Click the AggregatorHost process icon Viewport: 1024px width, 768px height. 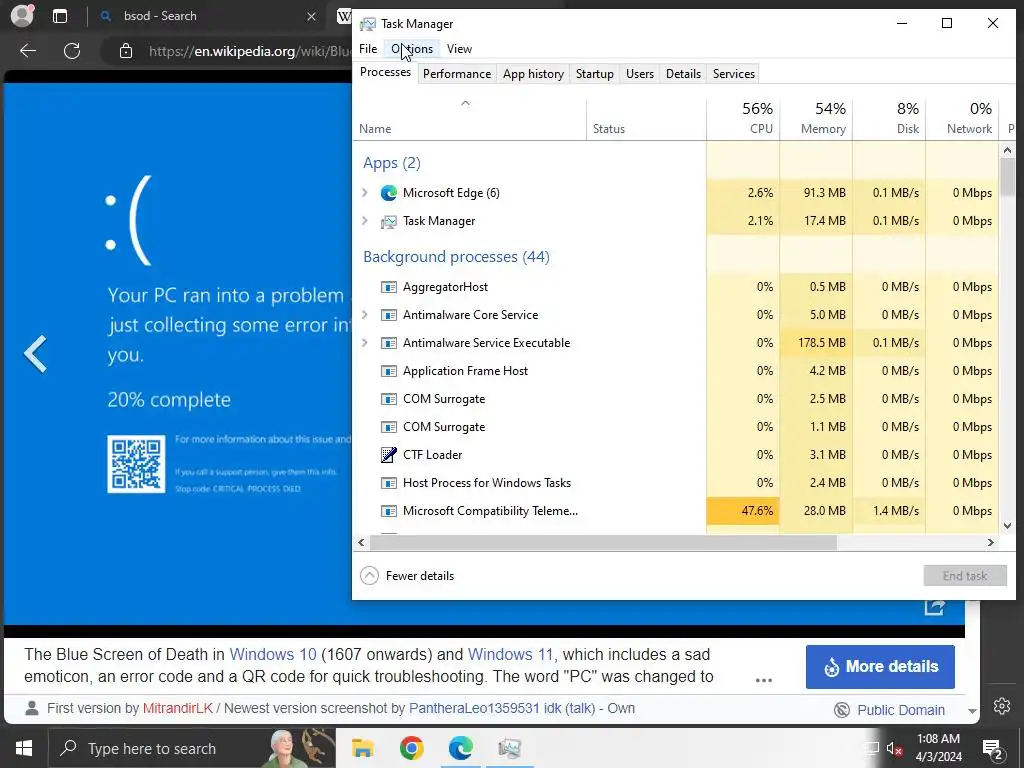point(389,287)
